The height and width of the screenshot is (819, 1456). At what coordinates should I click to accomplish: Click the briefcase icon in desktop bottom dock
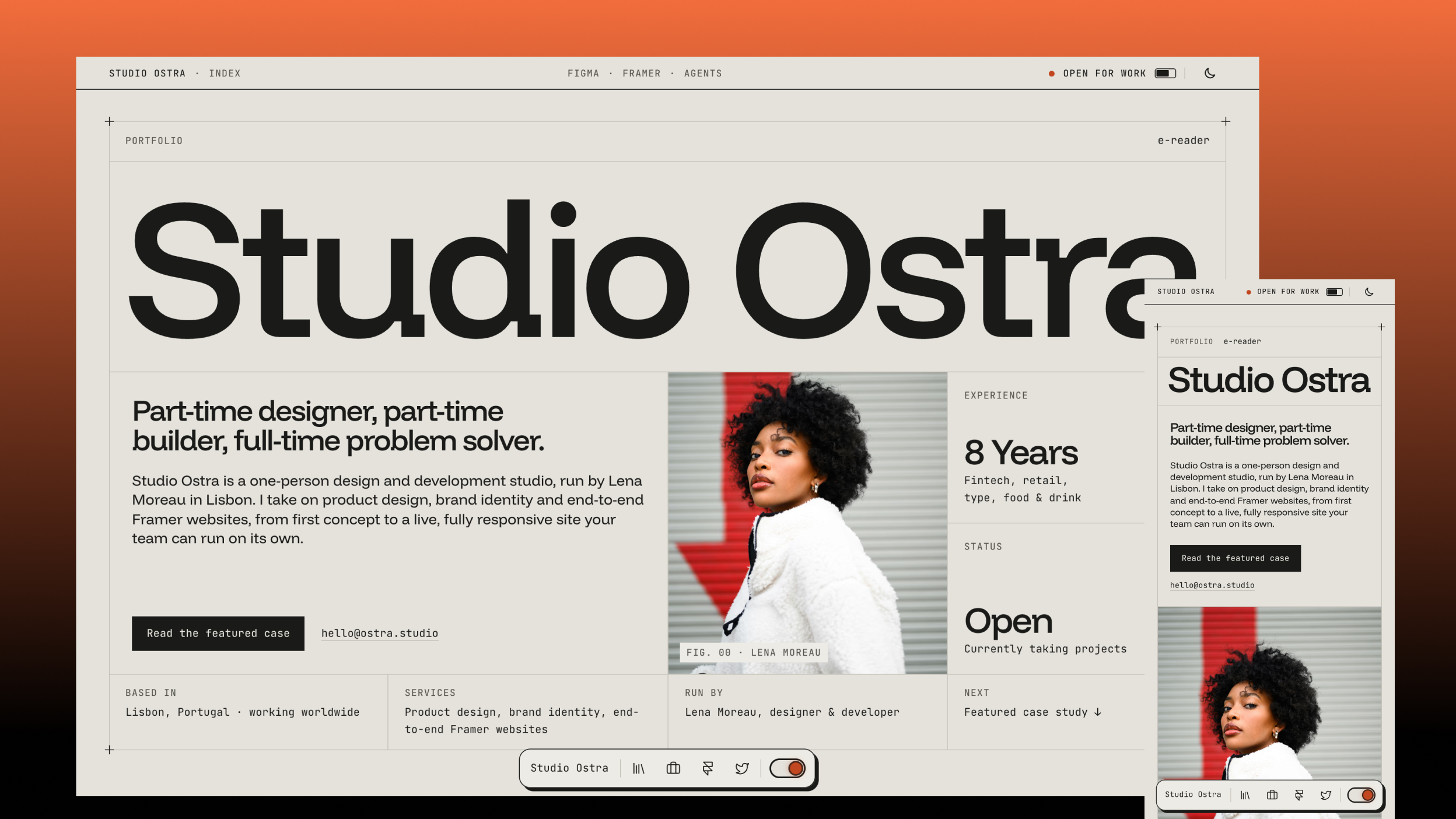point(673,768)
